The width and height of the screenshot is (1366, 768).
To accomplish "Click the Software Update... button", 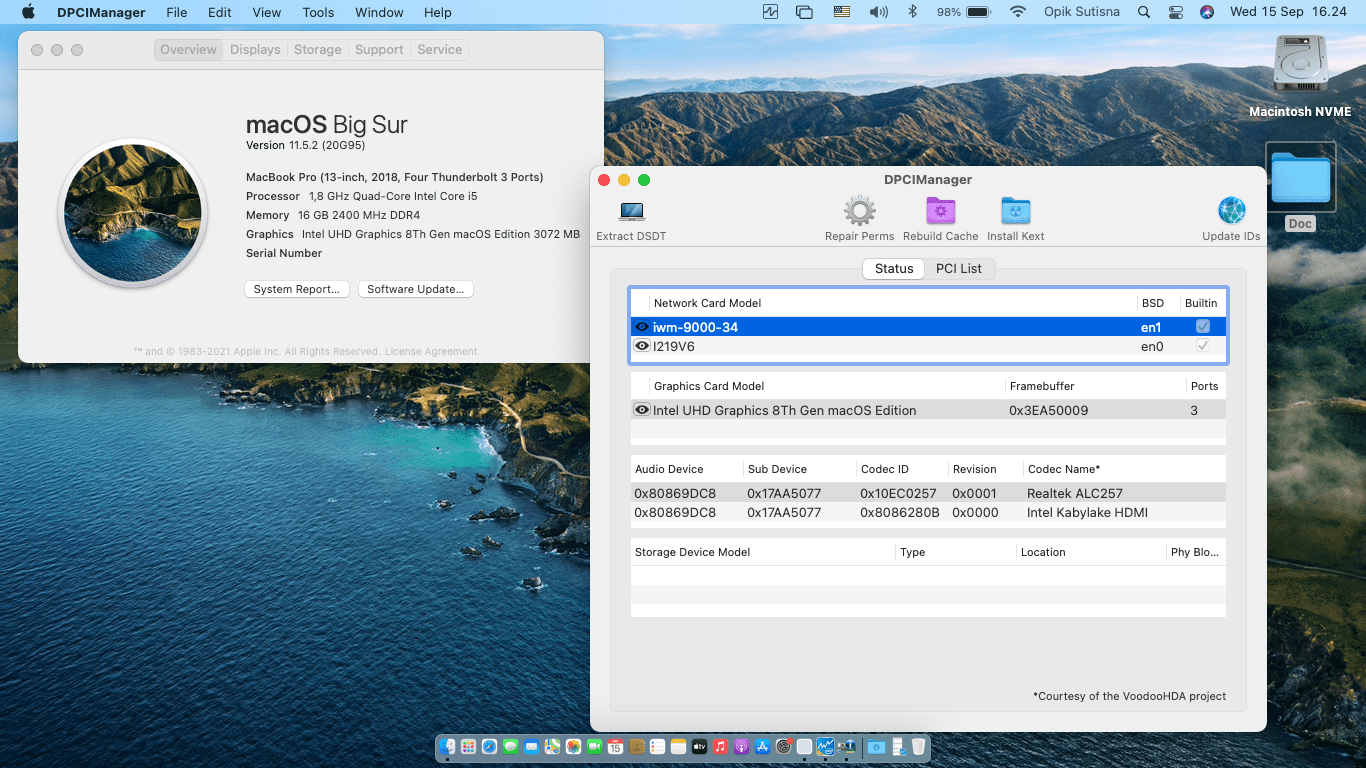I will tap(415, 289).
